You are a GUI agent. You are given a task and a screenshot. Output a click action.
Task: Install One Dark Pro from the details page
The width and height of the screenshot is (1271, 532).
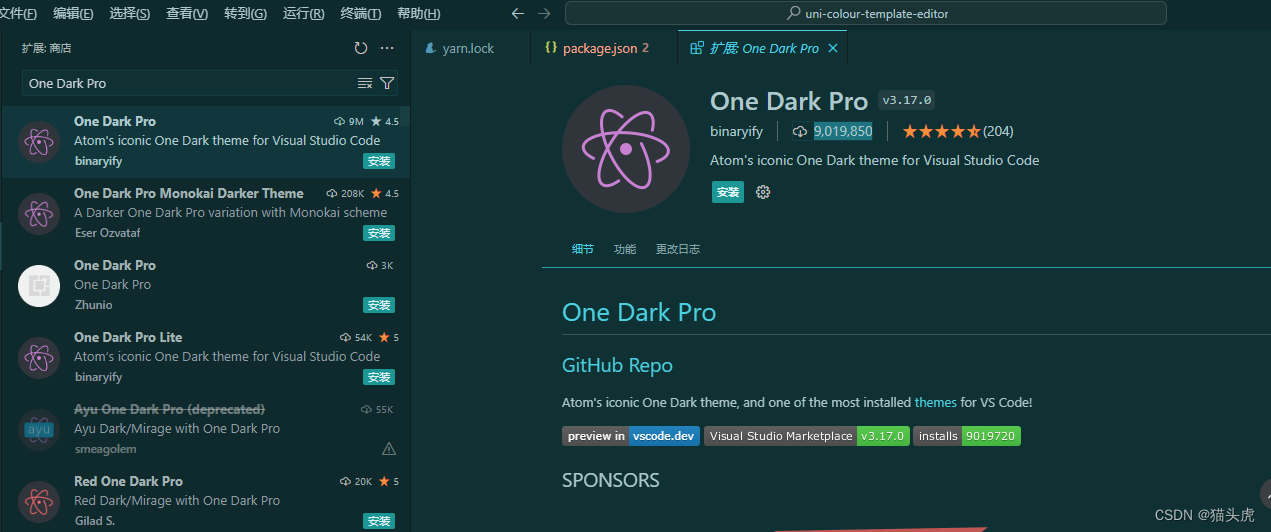coord(728,192)
